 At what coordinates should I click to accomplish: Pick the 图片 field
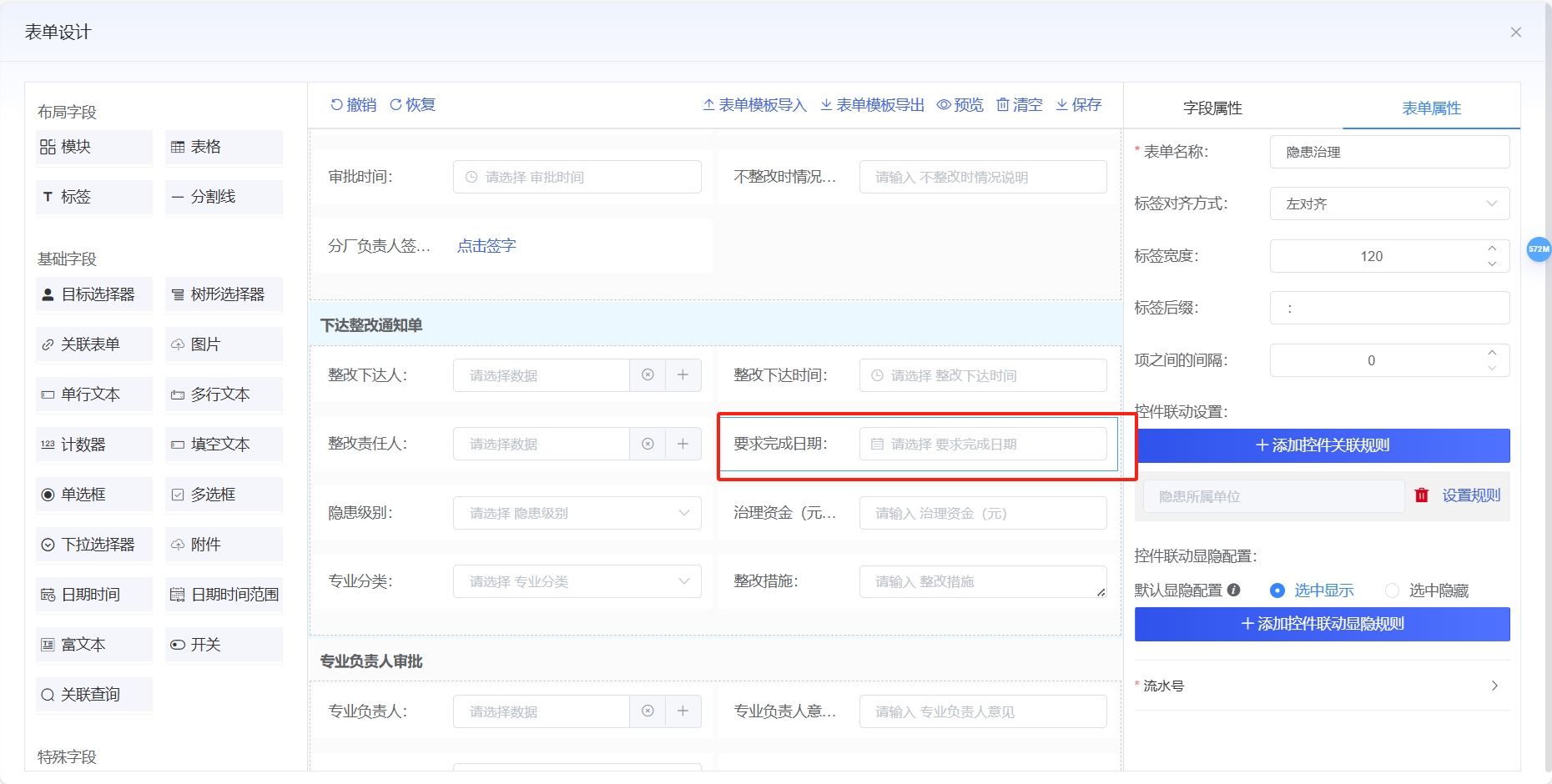coord(224,344)
